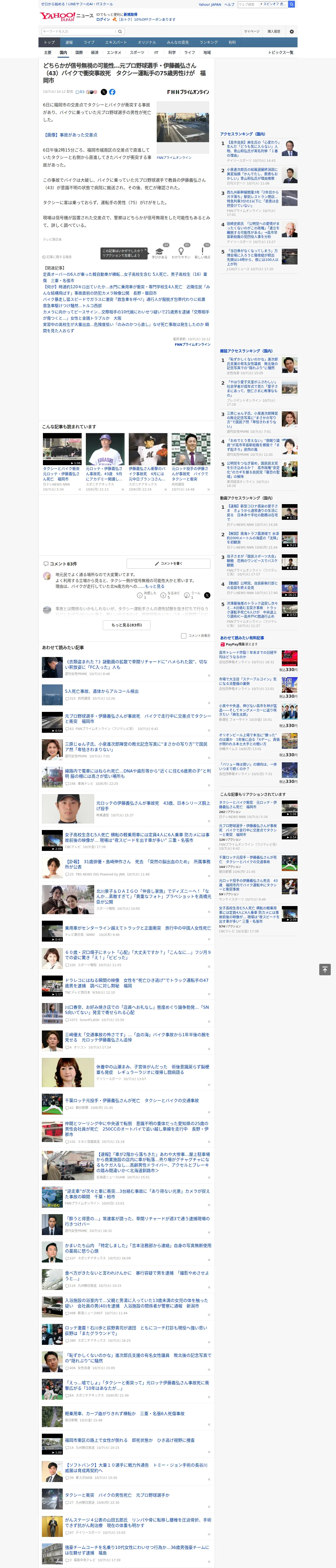
Task: Click the keyword search magnifier icon
Action: point(120,31)
